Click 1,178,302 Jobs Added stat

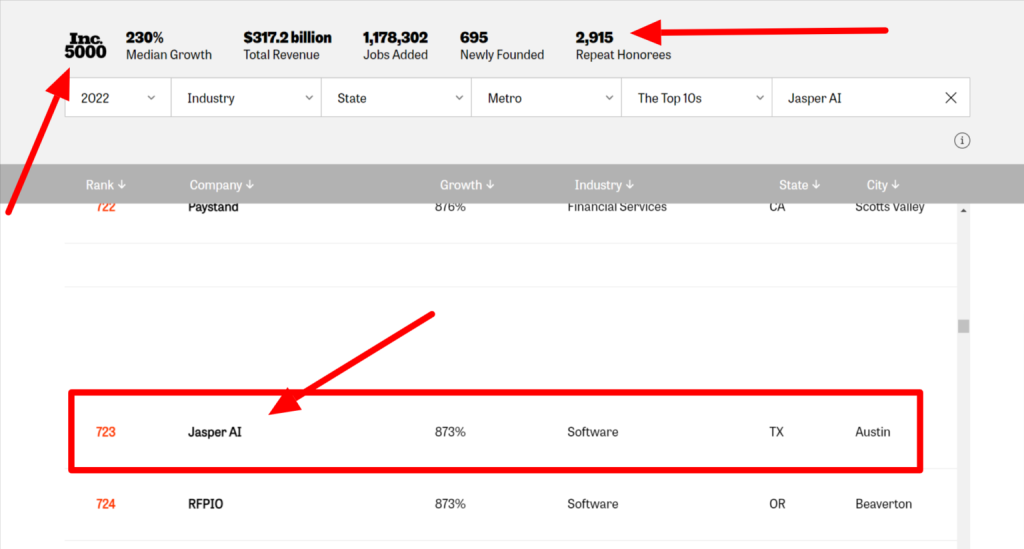point(395,46)
